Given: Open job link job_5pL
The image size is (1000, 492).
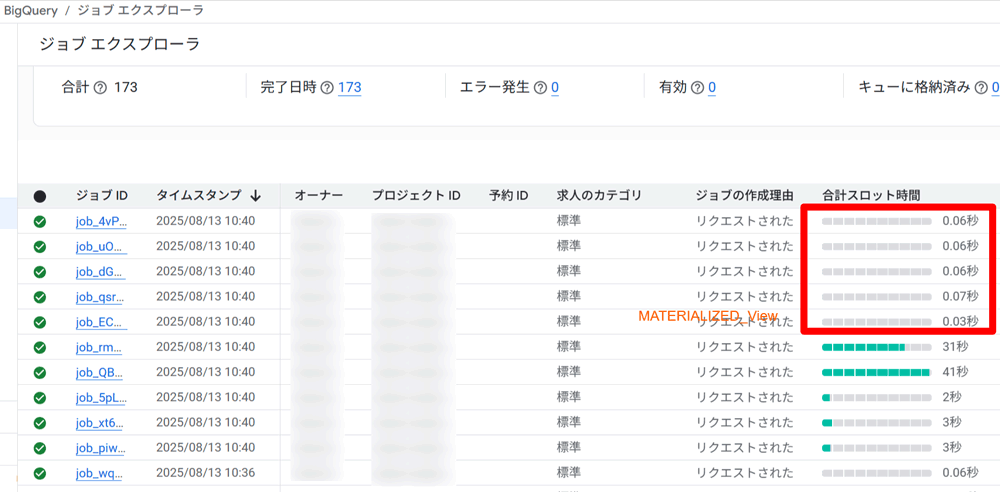Looking at the screenshot, I should (x=101, y=398).
